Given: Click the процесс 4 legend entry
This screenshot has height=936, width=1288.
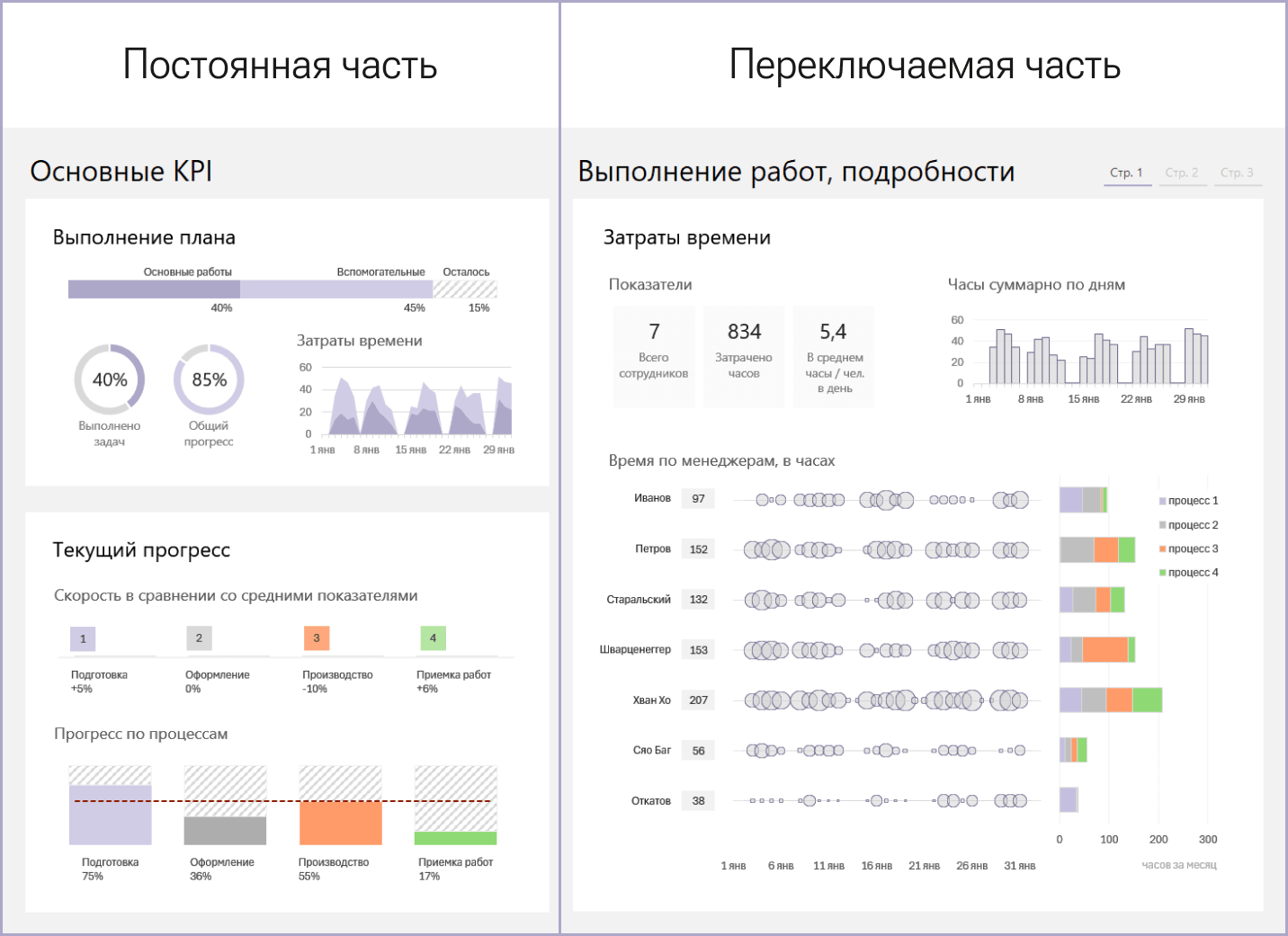Looking at the screenshot, I should [1188, 572].
